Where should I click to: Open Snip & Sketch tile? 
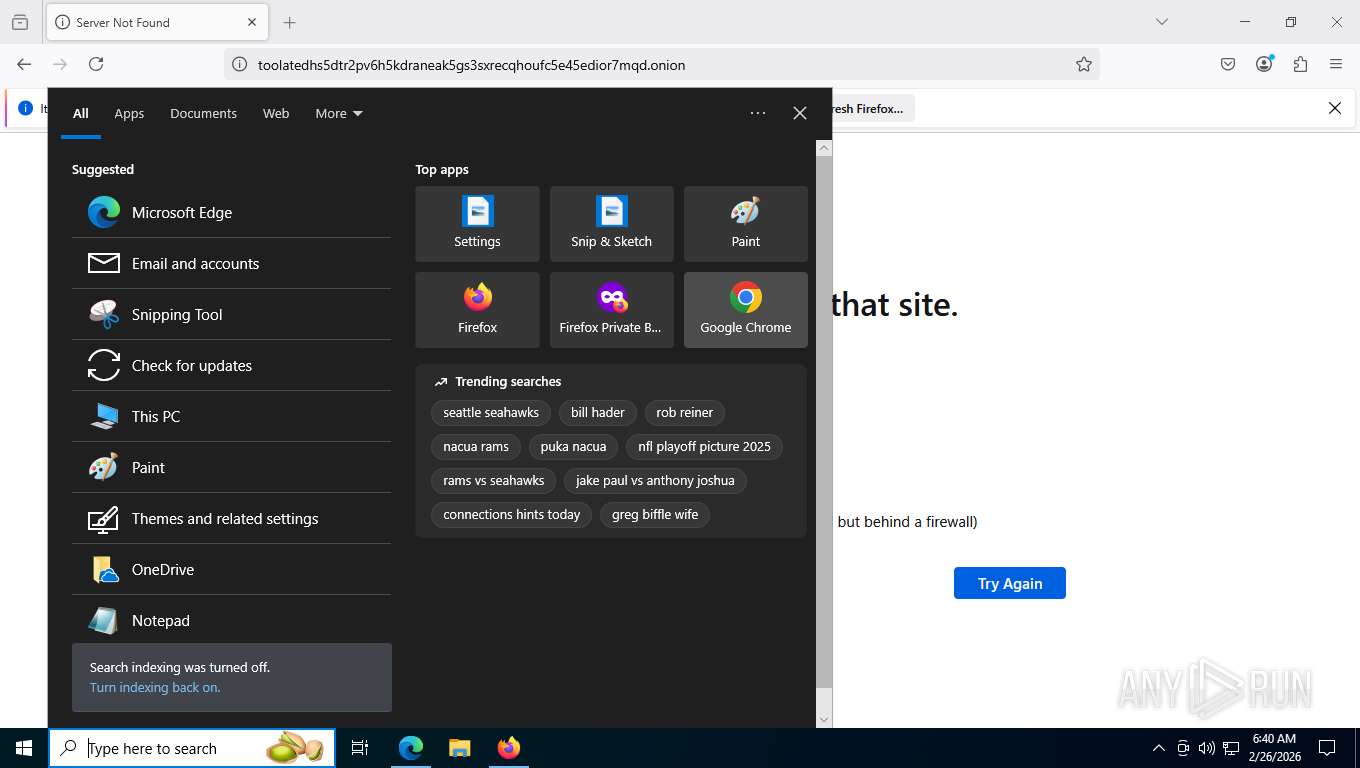point(611,224)
